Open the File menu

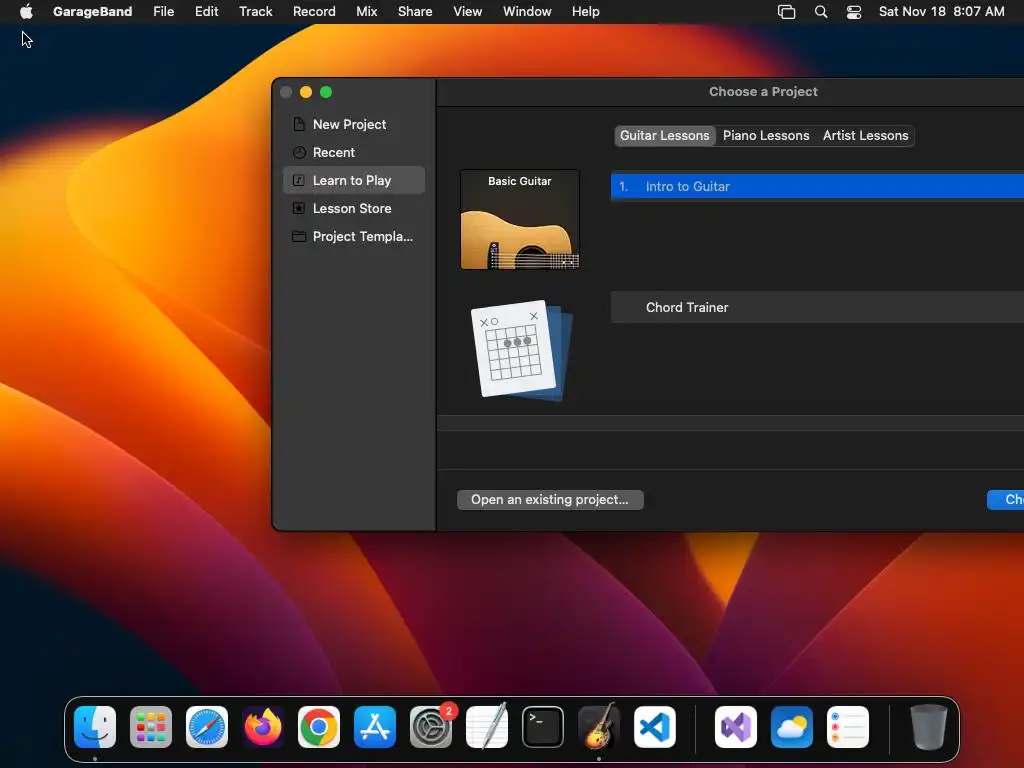tap(163, 11)
